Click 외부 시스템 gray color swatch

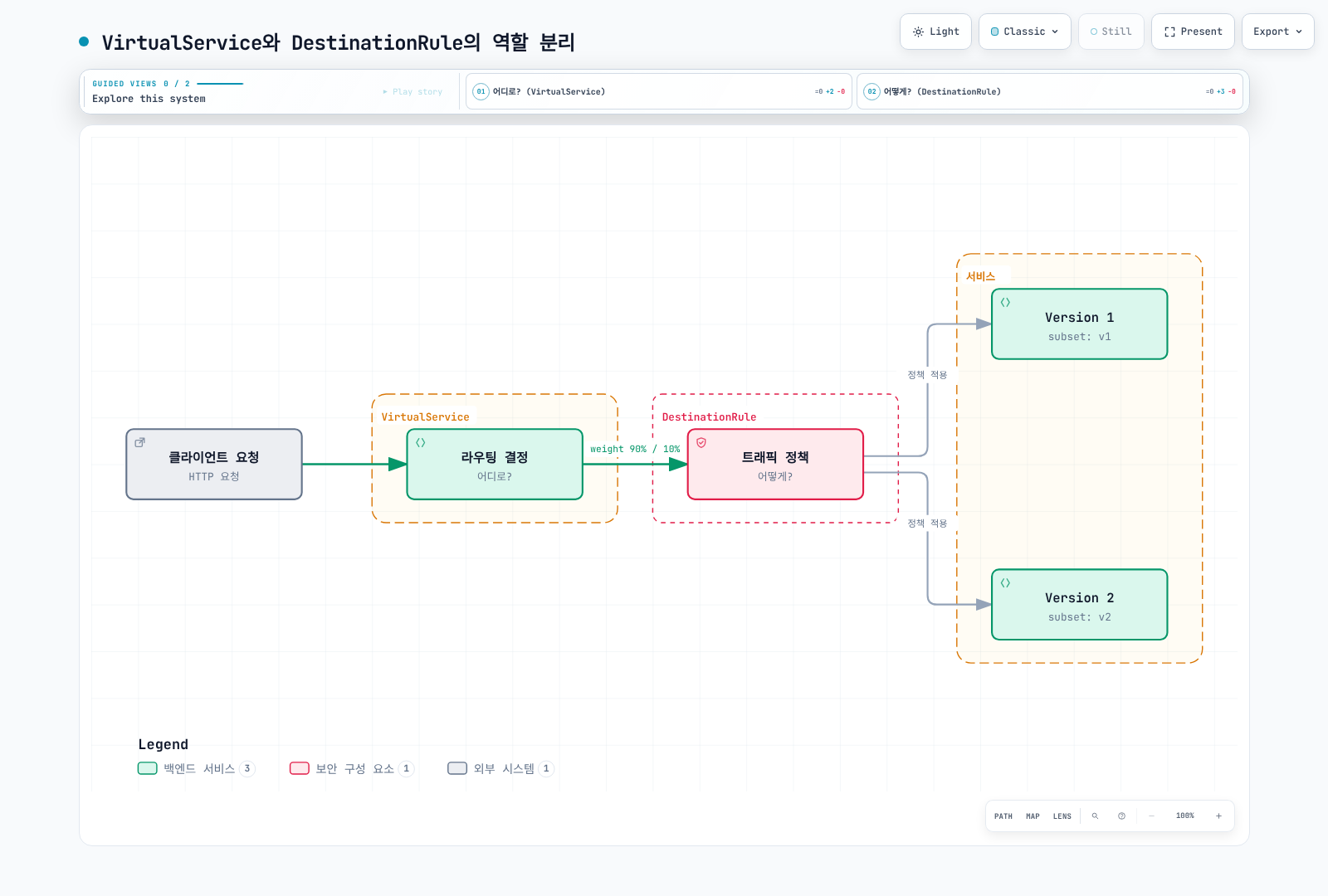coord(457,768)
